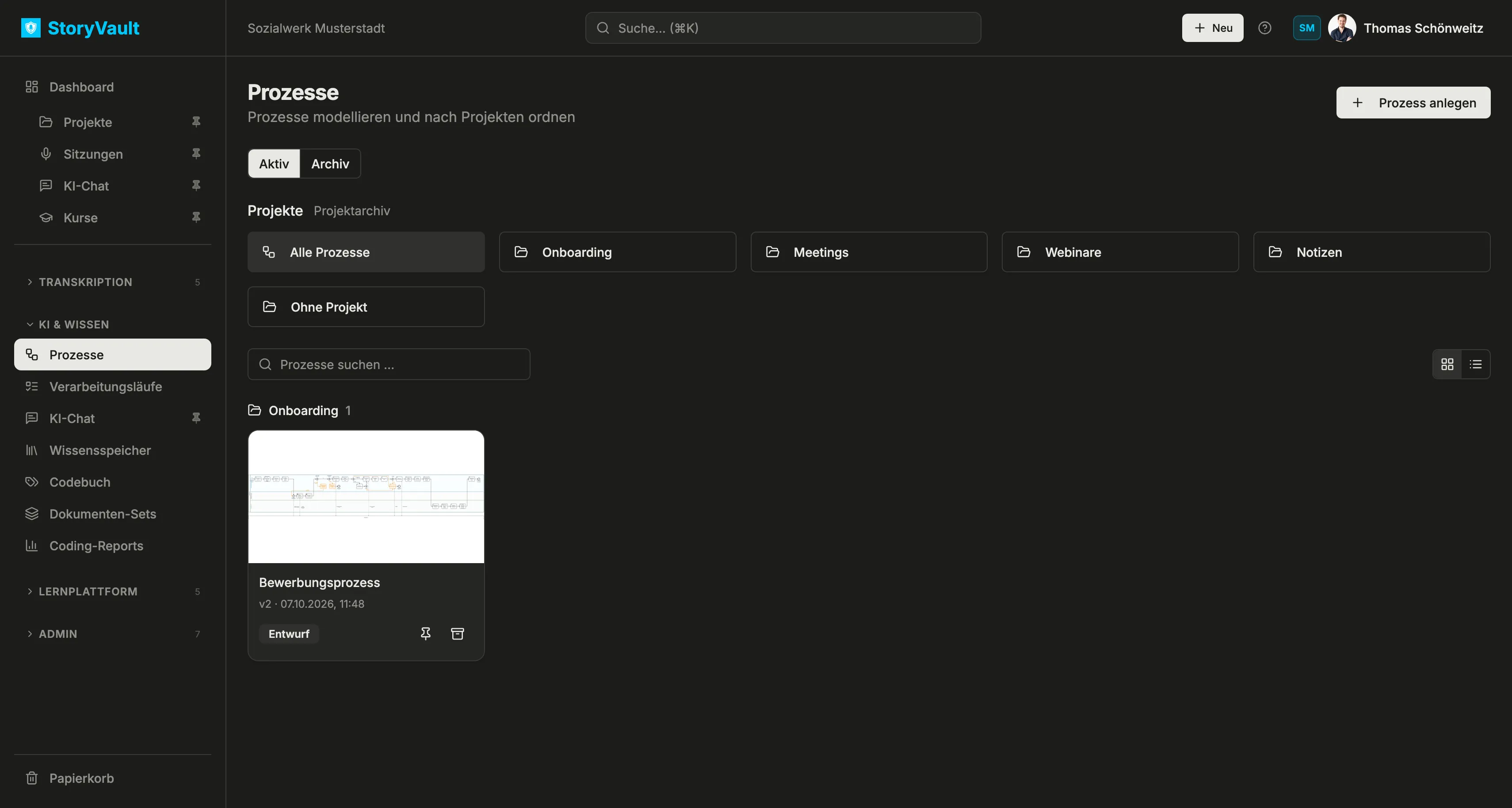Toggle pin next to top KI-Chat entry
Screen dimensions: 1512x808
[x=196, y=185]
